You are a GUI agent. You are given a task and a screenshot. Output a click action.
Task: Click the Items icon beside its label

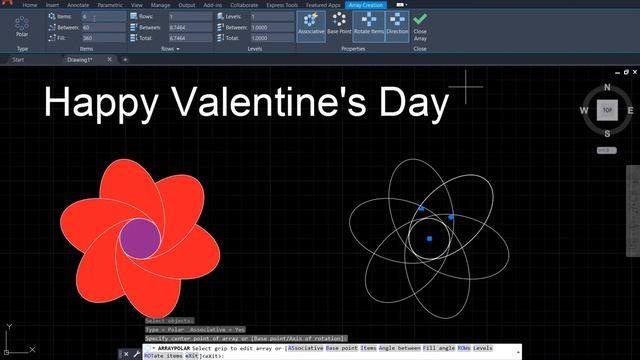[52, 16]
